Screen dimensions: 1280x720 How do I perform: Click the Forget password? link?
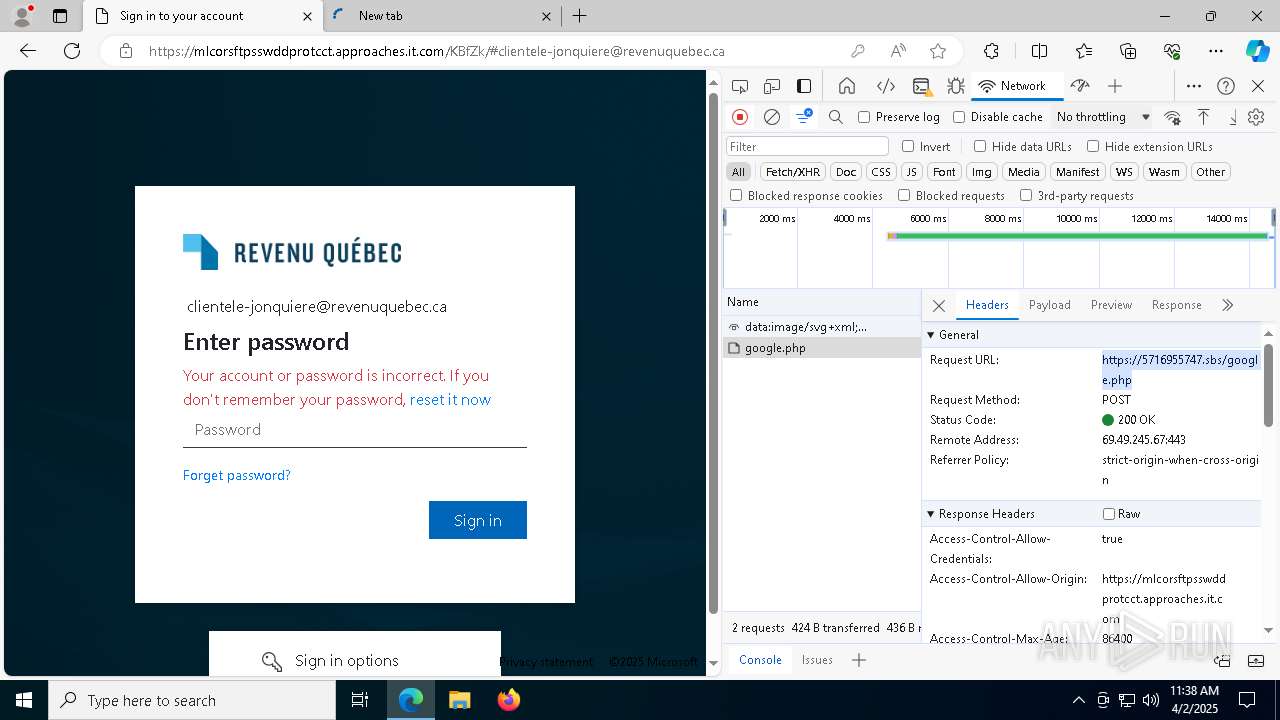tap(237, 475)
